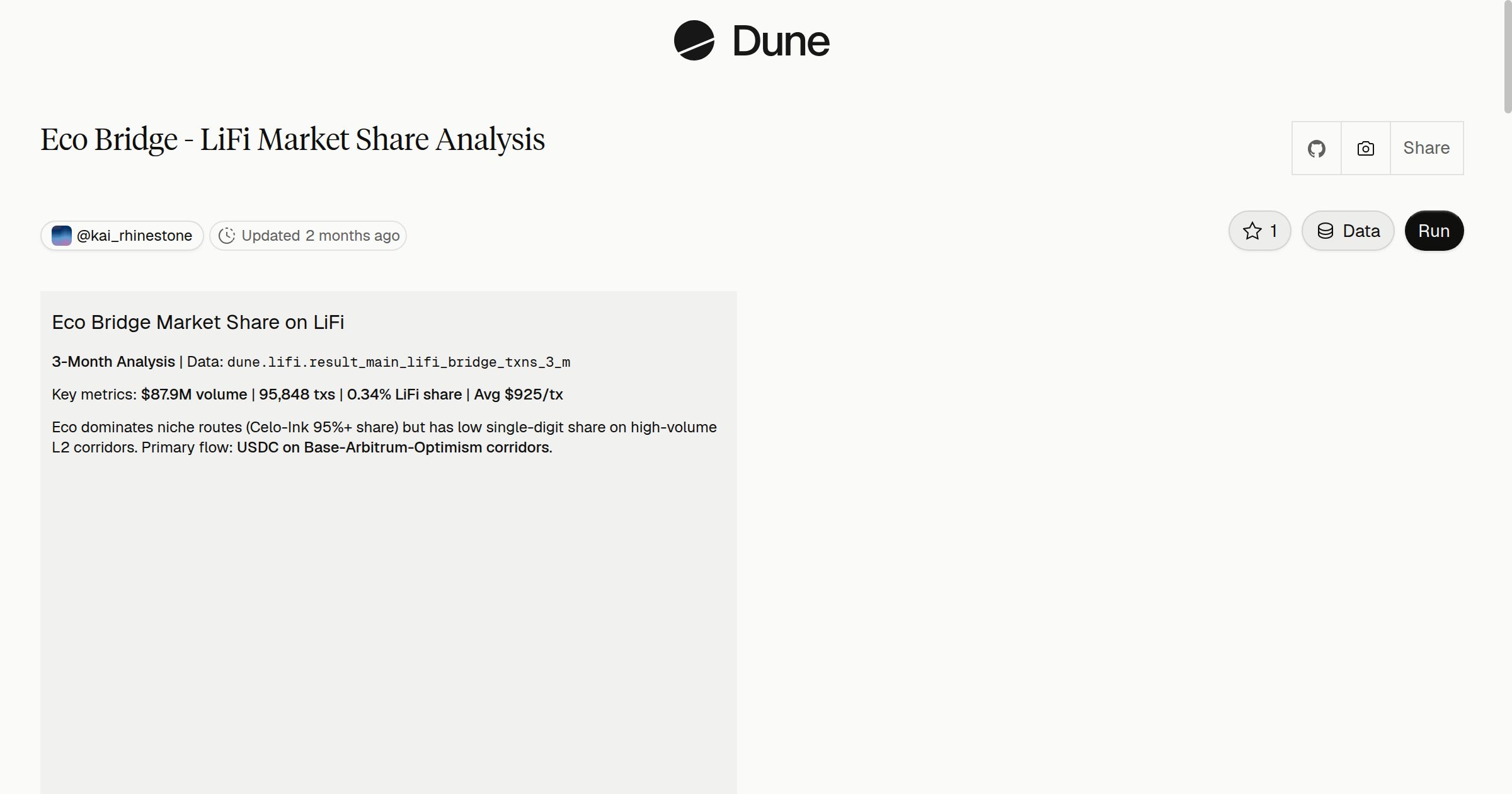The height and width of the screenshot is (794, 1512).
Task: Click the 0.34% LiFi share metric
Action: point(404,394)
